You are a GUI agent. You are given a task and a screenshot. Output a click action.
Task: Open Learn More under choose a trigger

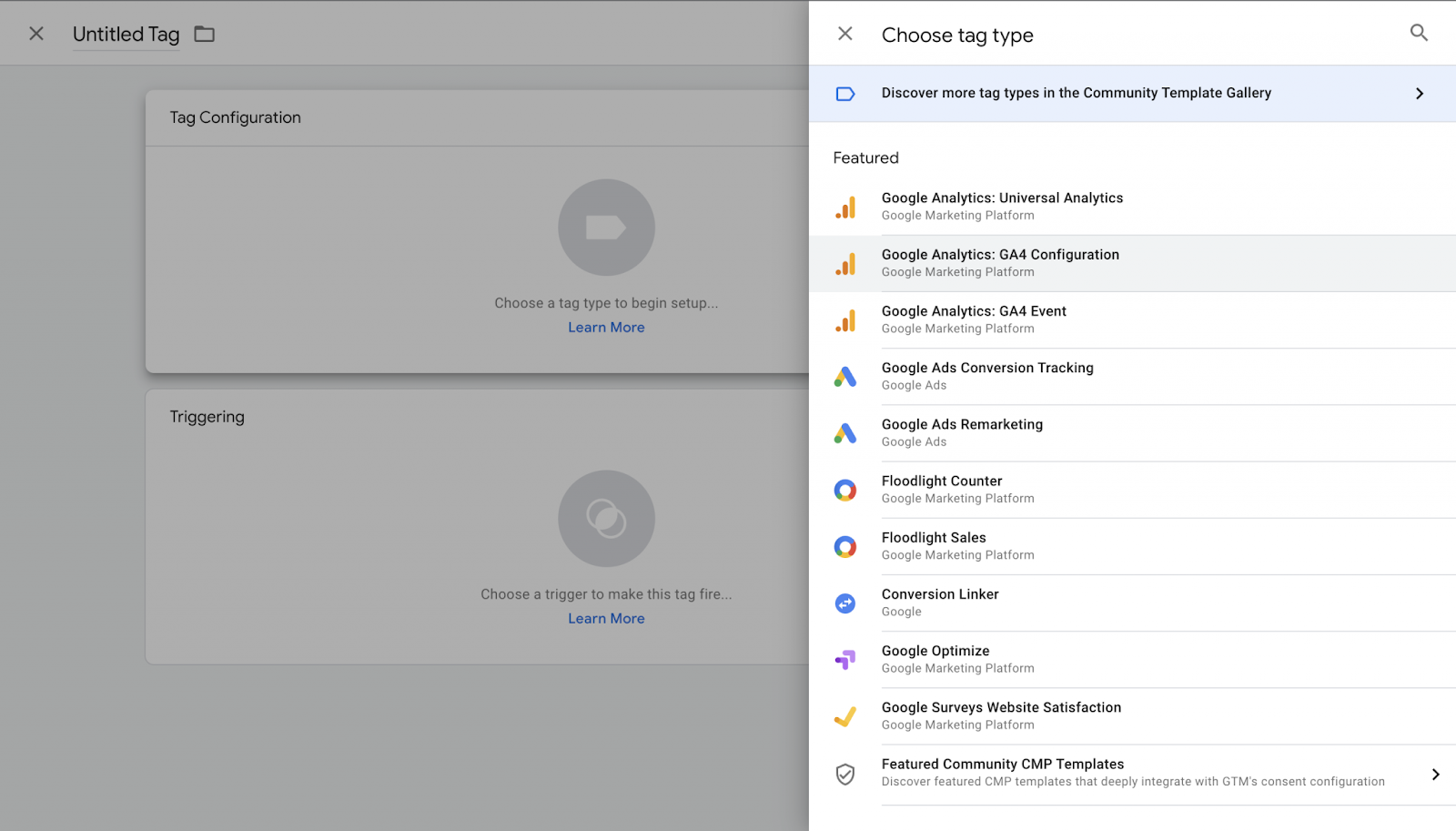(606, 619)
